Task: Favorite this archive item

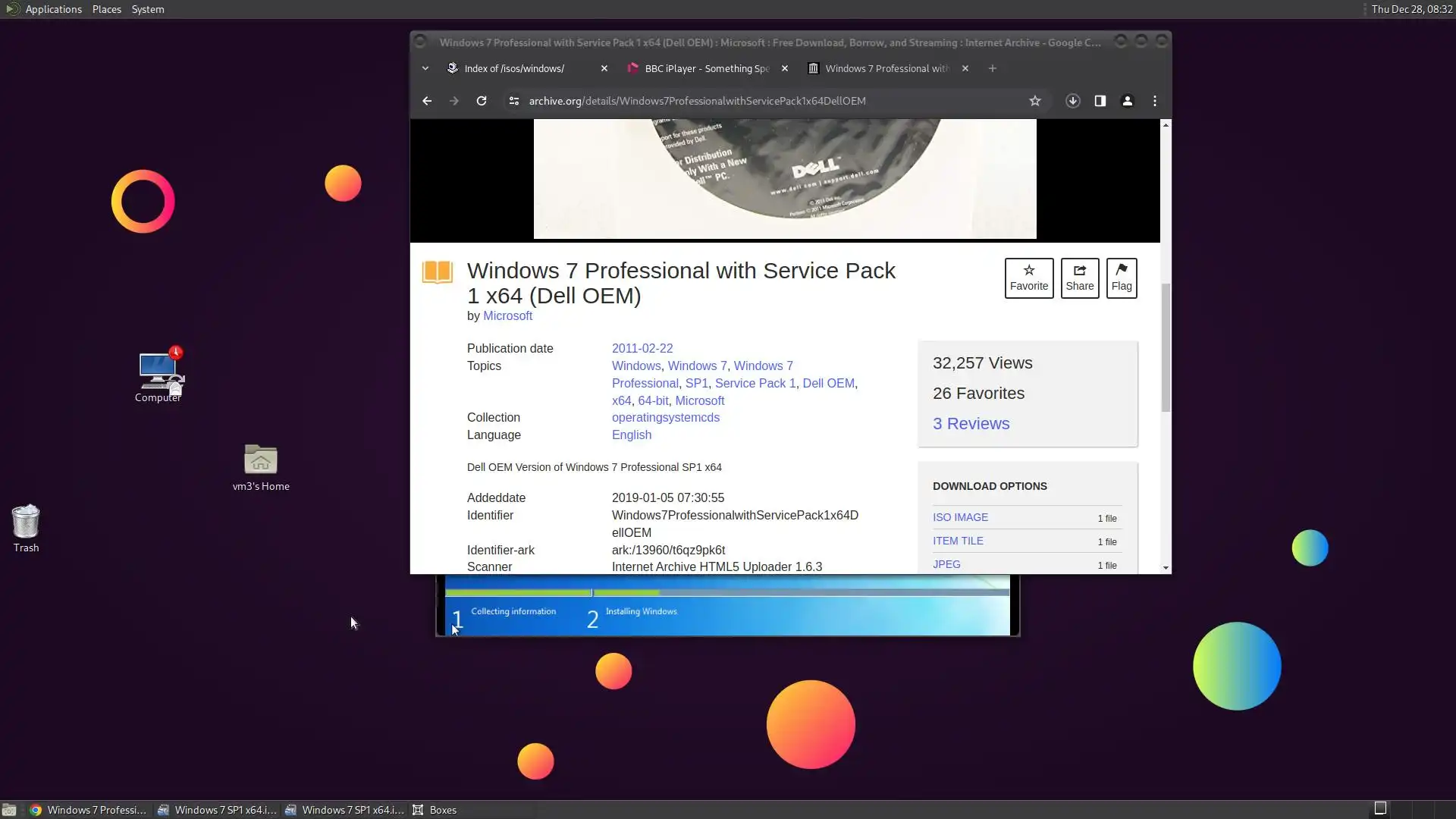Action: tap(1028, 278)
